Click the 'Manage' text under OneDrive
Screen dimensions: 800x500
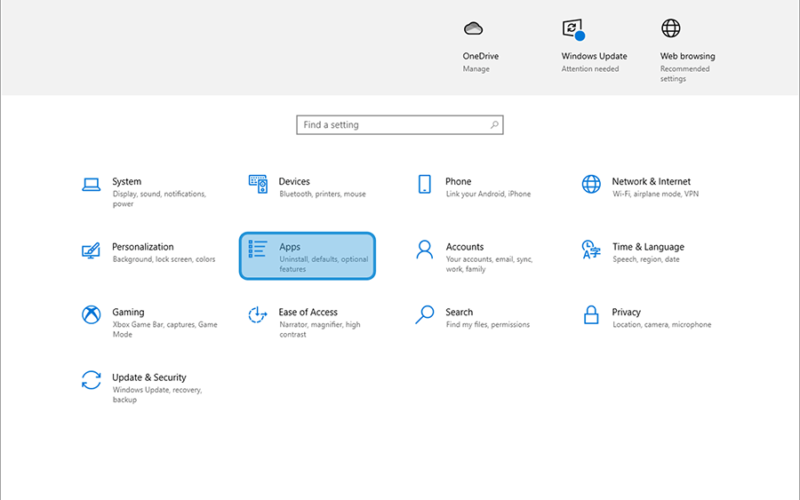(476, 69)
